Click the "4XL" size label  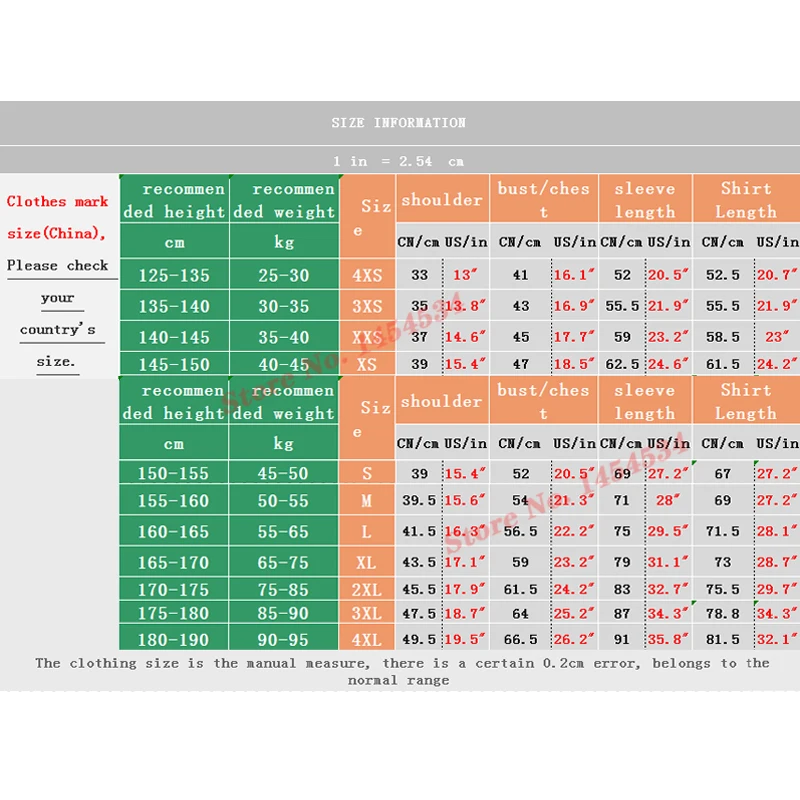[366, 639]
